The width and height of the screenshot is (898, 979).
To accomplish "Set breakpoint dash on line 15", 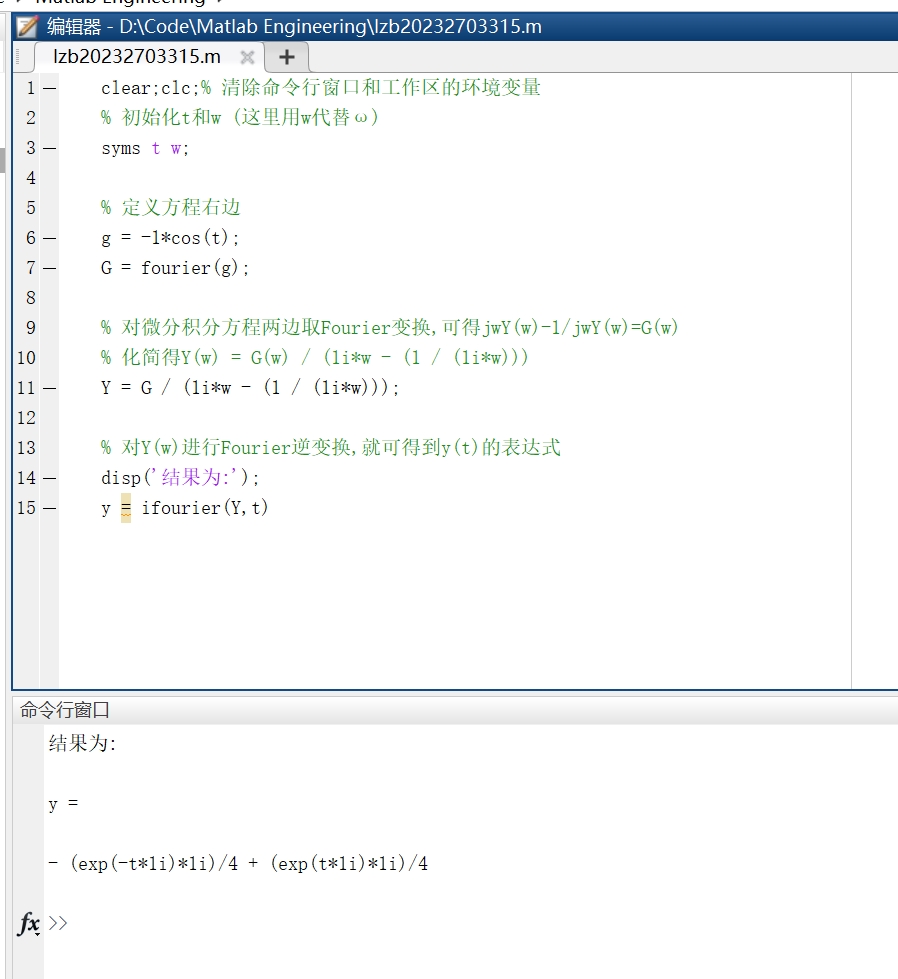I will click(49, 508).
